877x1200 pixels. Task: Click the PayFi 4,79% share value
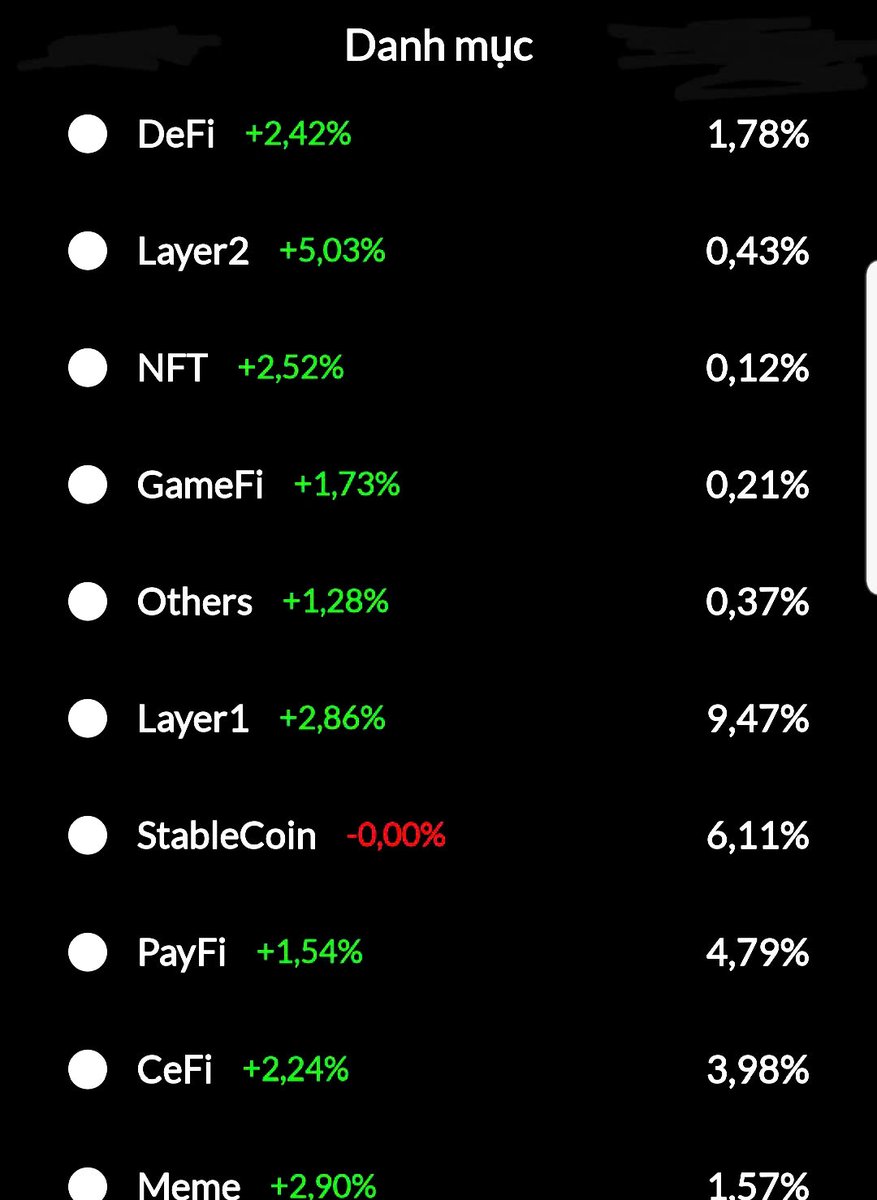pos(758,952)
